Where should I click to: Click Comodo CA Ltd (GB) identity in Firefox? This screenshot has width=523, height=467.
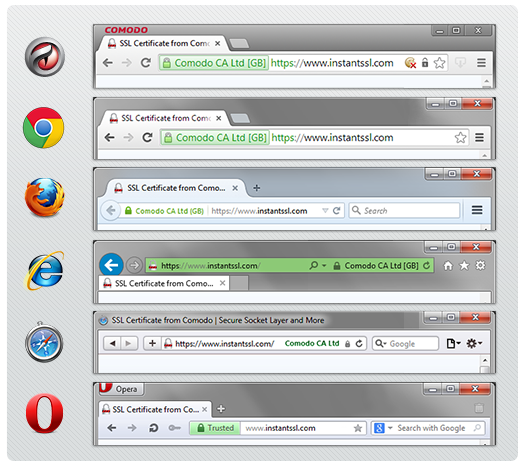pyautogui.click(x=164, y=211)
